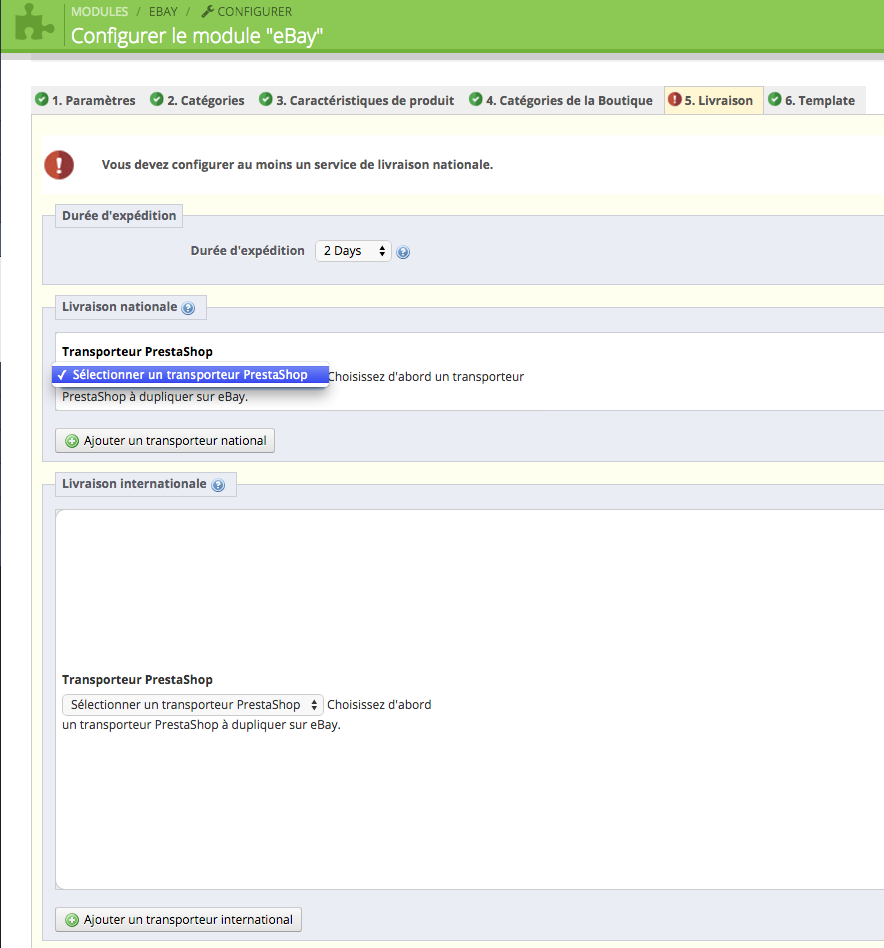Go to 3. Caractéristiques de produit tab
The image size is (884, 948).
357,100
